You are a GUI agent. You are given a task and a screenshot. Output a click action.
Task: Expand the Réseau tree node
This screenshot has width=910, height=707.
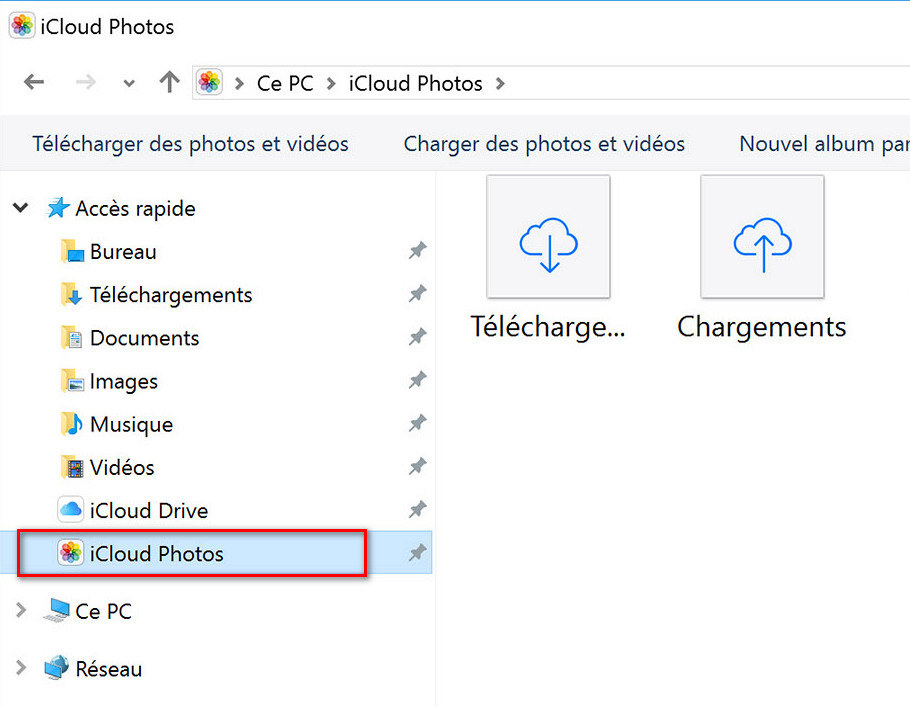(x=20, y=668)
